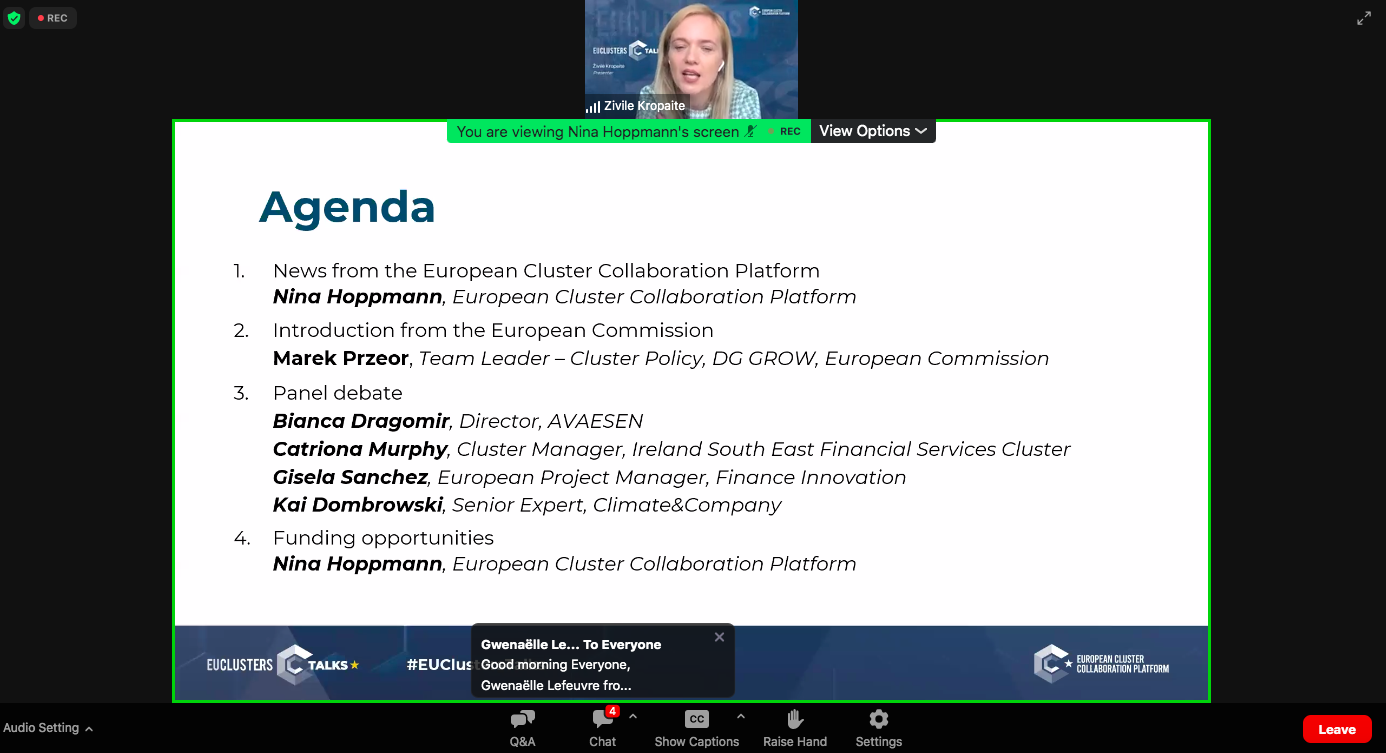Screen dimensions: 1386x753
Task: Enter full screen with the expand arrows icon
Action: click(x=1364, y=18)
